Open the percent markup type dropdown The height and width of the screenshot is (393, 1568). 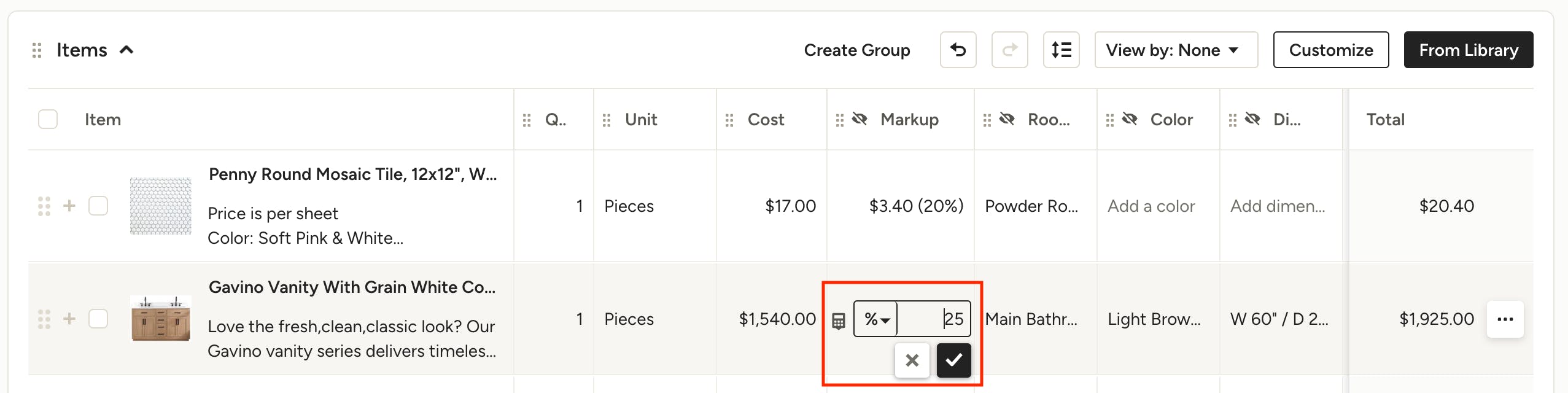pos(876,319)
